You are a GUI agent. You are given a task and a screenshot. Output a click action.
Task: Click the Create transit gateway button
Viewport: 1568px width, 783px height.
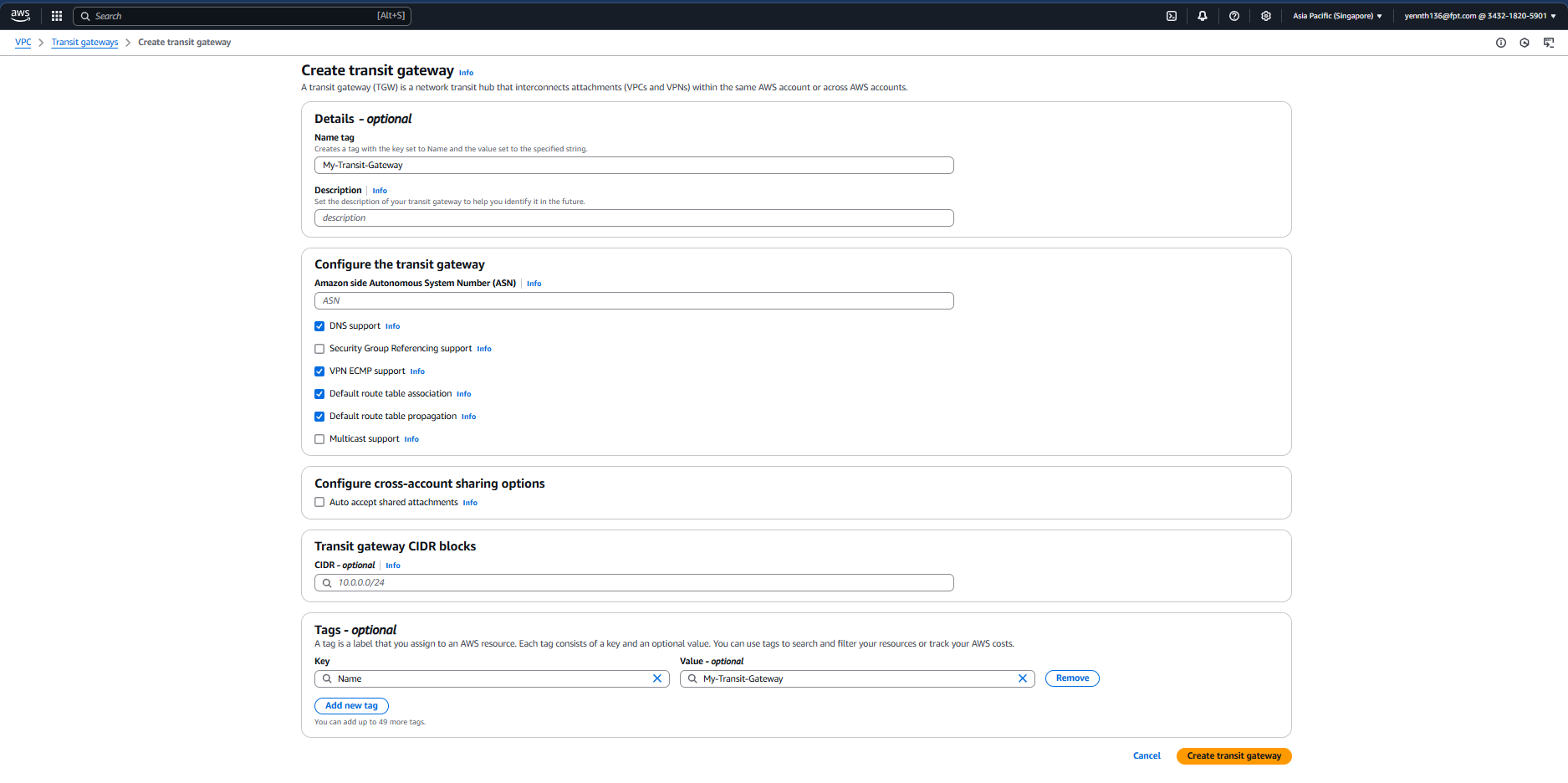pos(1233,756)
